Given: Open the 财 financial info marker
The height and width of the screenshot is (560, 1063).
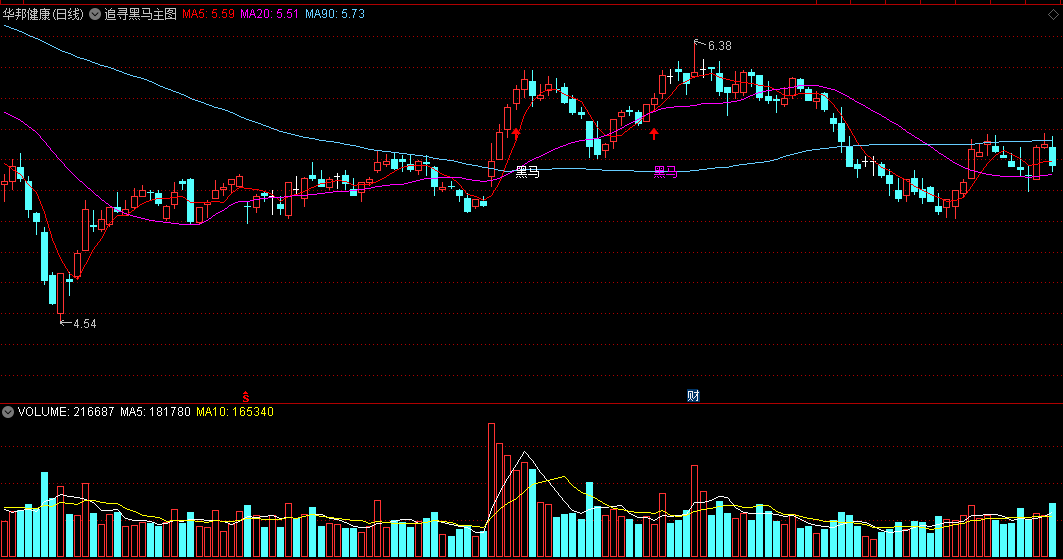Looking at the screenshot, I should (x=693, y=396).
